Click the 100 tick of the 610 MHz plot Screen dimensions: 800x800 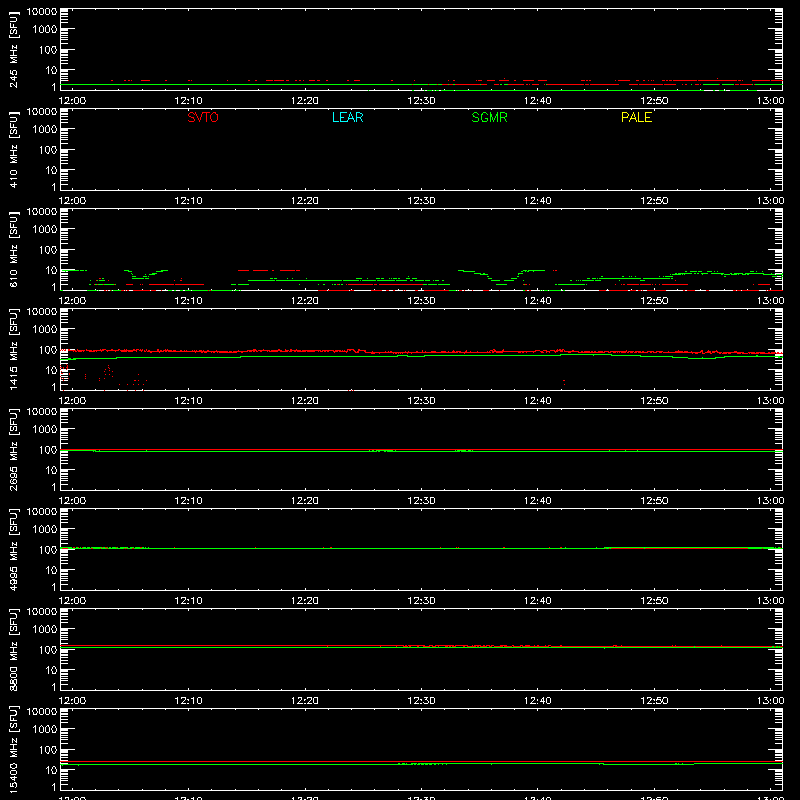[x=48, y=250]
